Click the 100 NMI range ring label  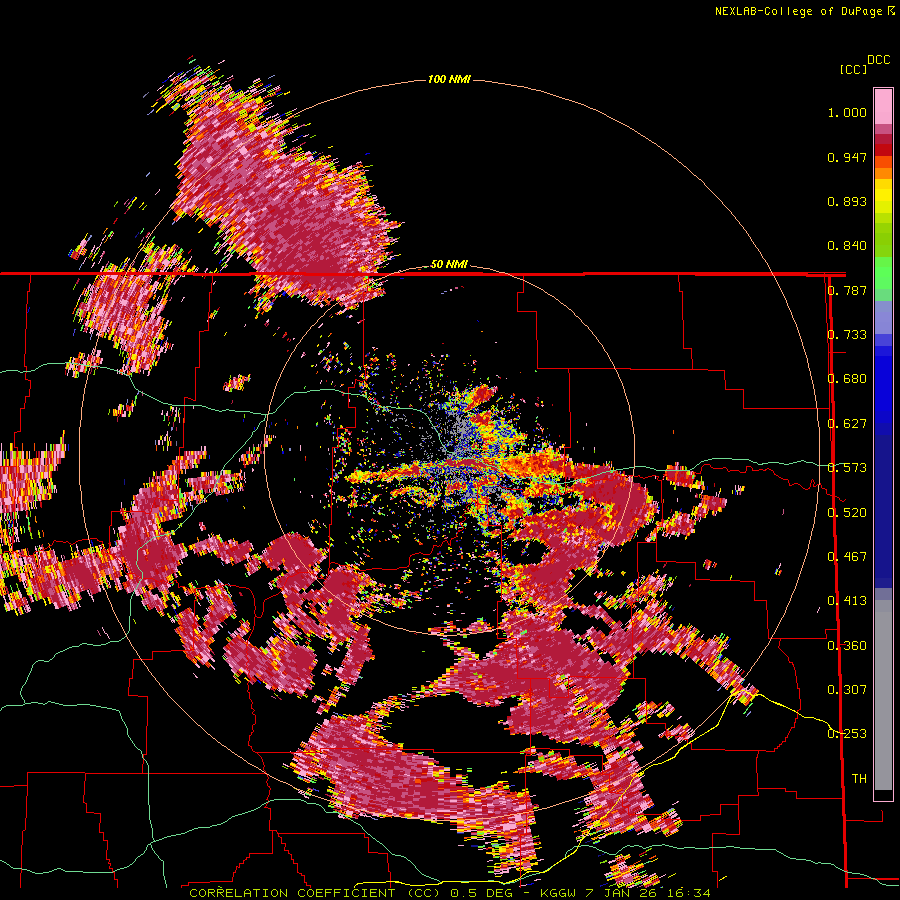coord(449,79)
